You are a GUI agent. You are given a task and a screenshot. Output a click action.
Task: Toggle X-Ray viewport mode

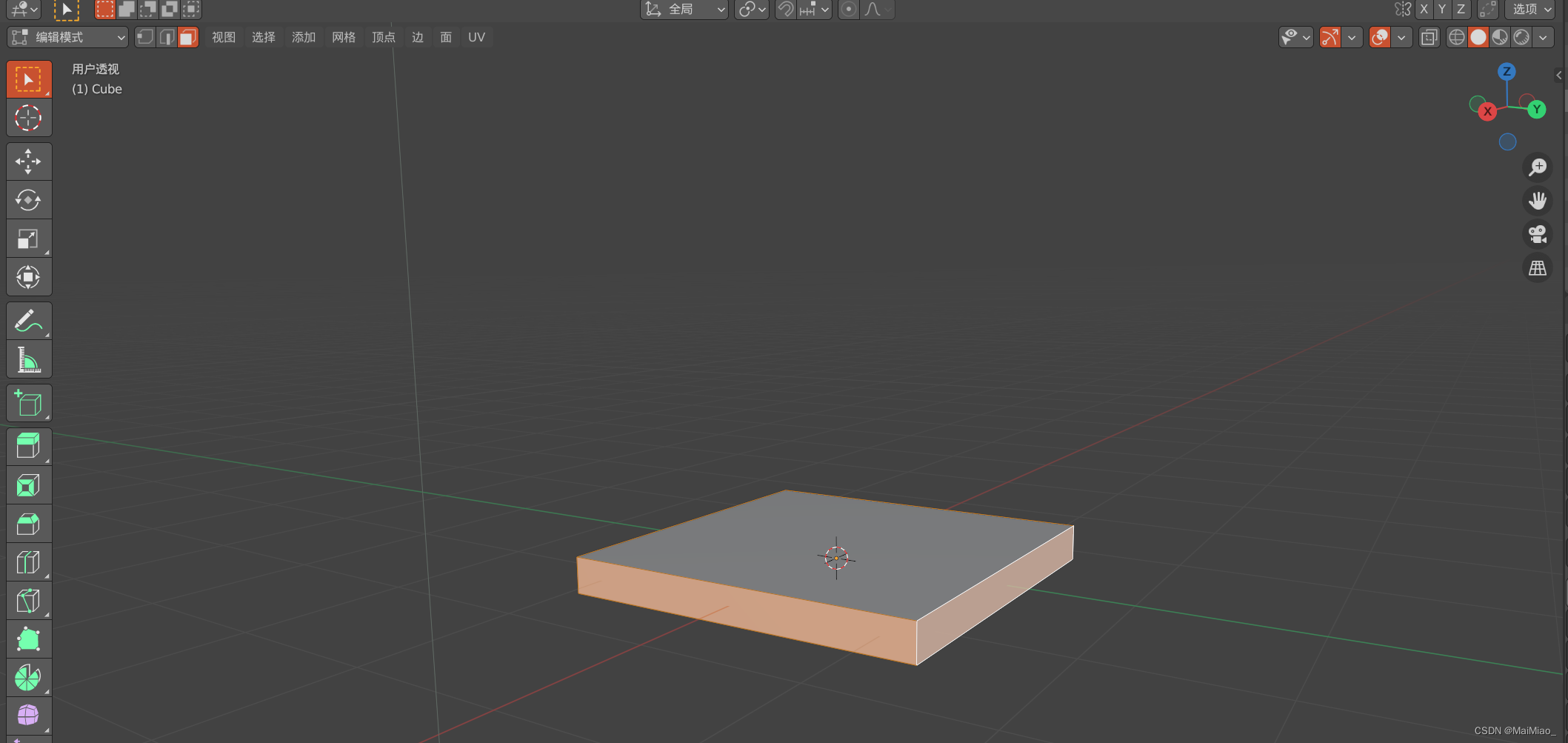(1429, 37)
